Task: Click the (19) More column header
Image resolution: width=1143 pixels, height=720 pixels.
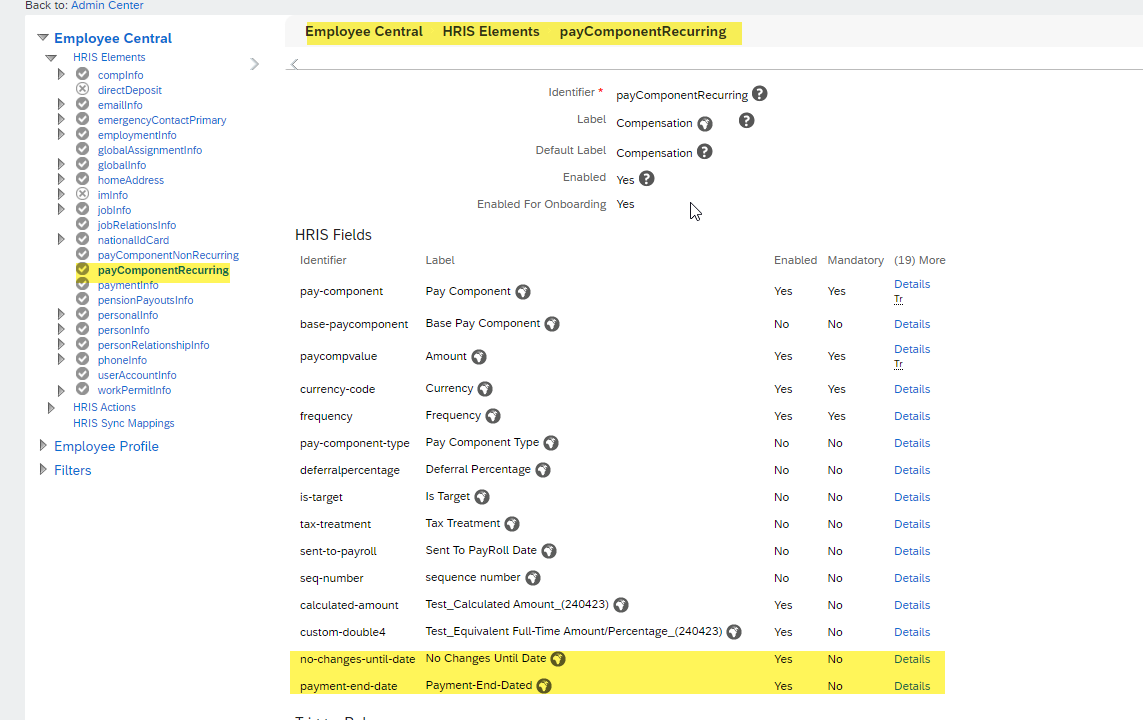Action: coord(919,260)
